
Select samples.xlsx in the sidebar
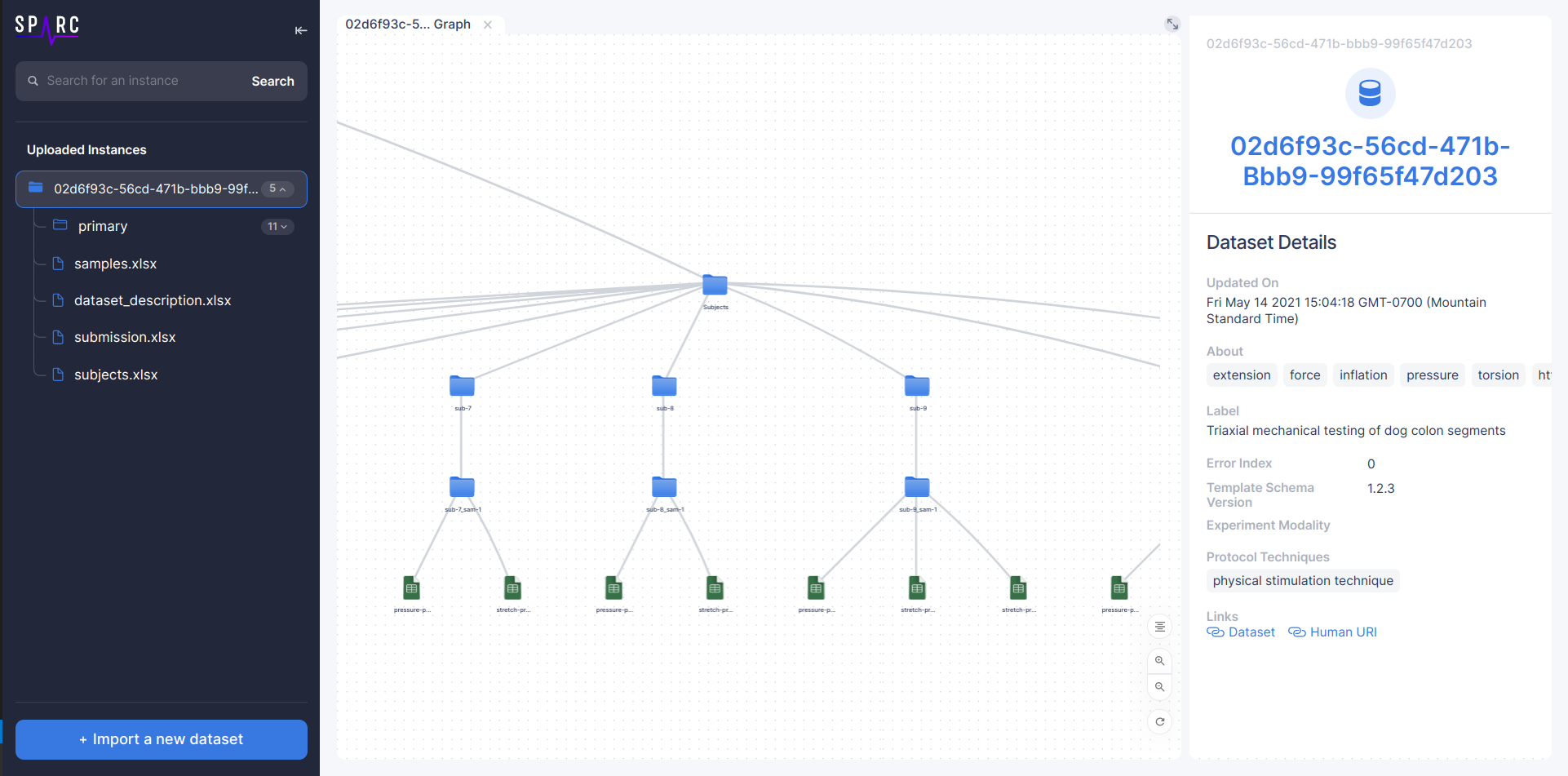[x=114, y=264]
